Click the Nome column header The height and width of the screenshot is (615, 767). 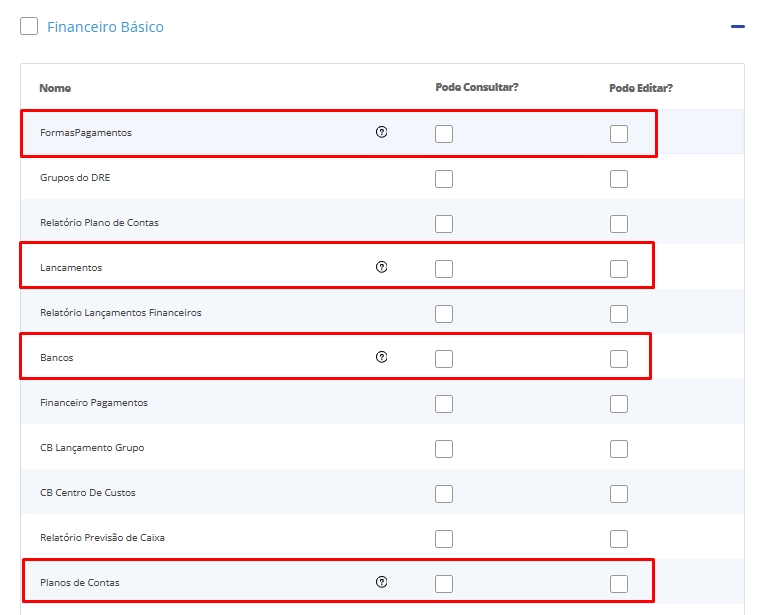55,88
